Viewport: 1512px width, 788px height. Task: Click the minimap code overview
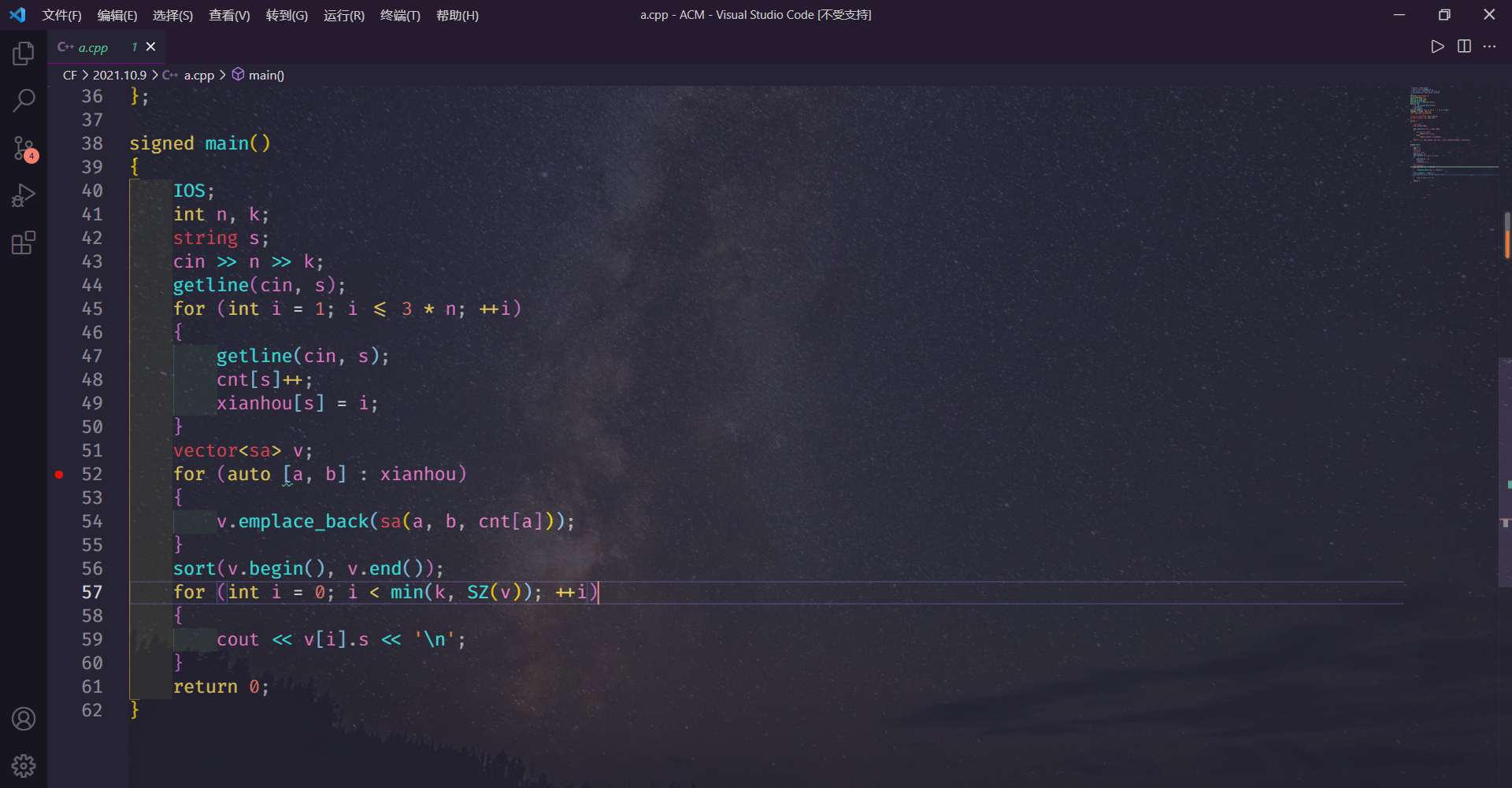(x=1453, y=134)
